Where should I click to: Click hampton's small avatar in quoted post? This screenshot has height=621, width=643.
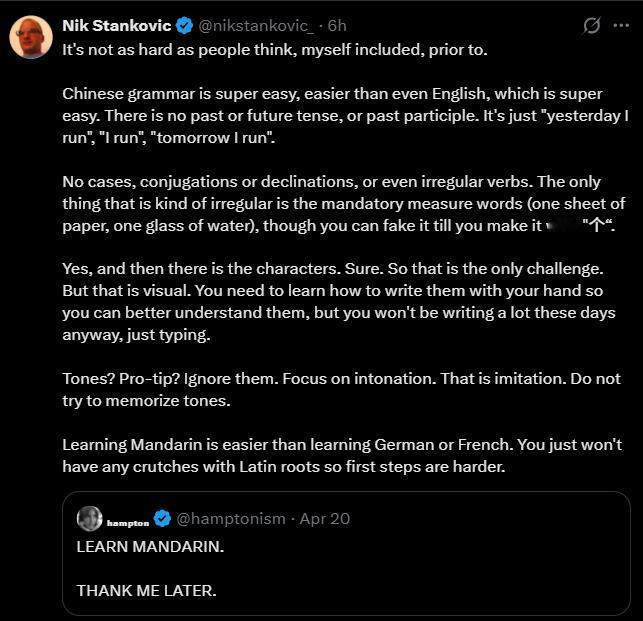(x=89, y=518)
